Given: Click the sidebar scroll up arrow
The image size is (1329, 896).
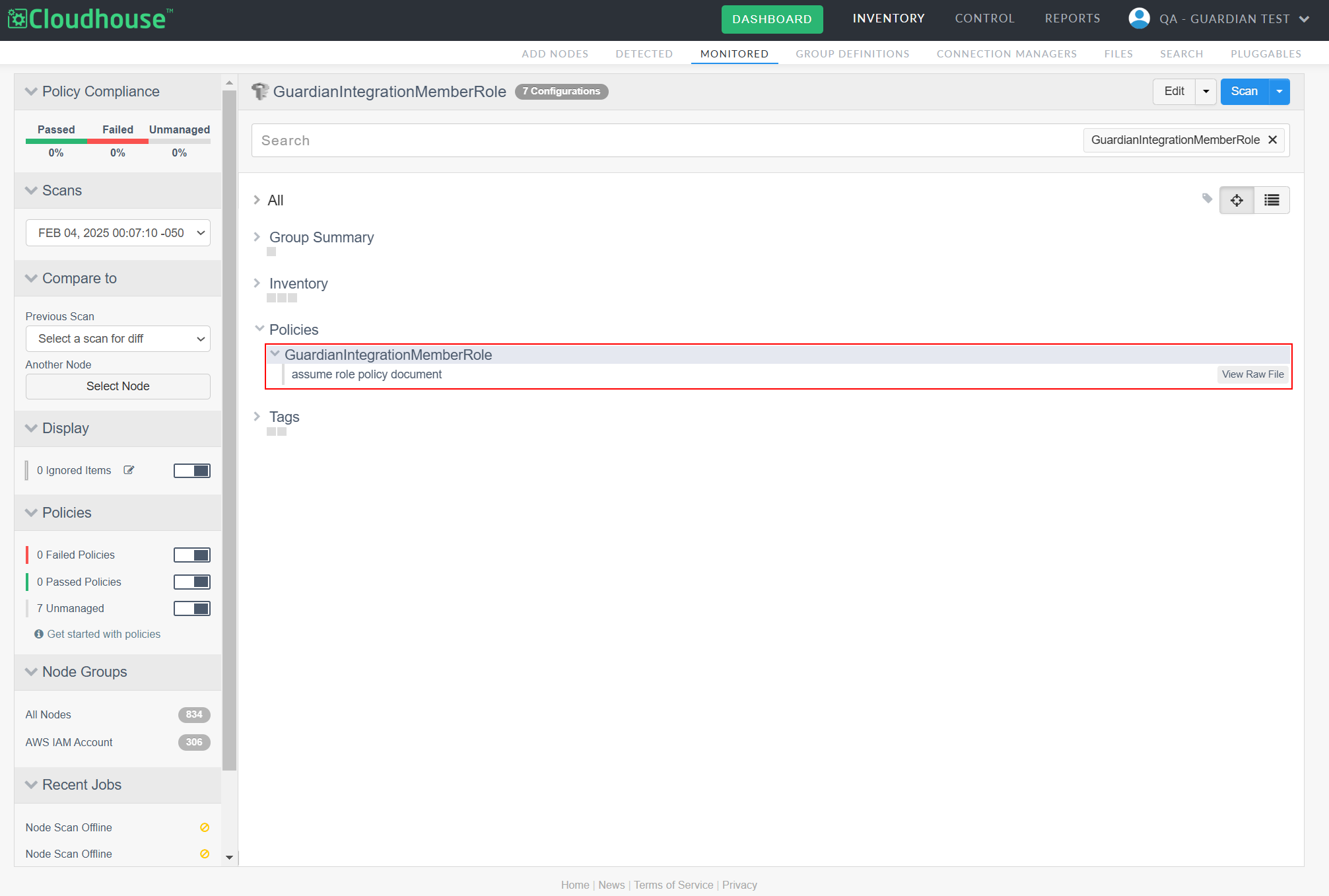Looking at the screenshot, I should click(x=229, y=83).
